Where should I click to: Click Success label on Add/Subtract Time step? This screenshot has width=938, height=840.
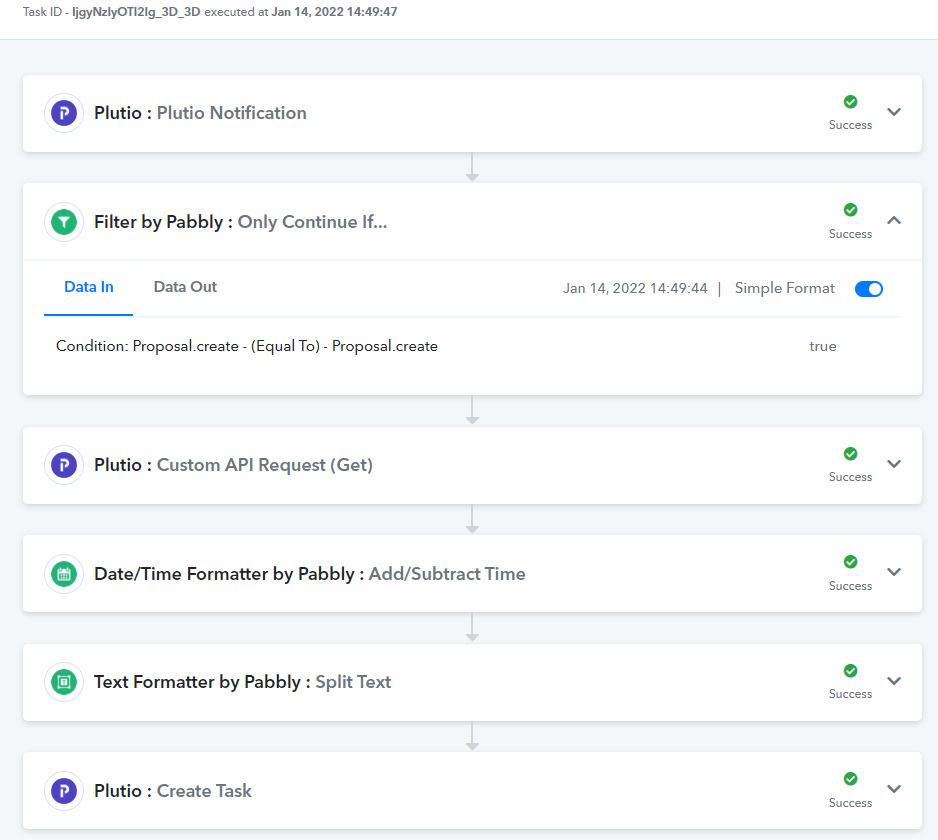click(x=850, y=586)
